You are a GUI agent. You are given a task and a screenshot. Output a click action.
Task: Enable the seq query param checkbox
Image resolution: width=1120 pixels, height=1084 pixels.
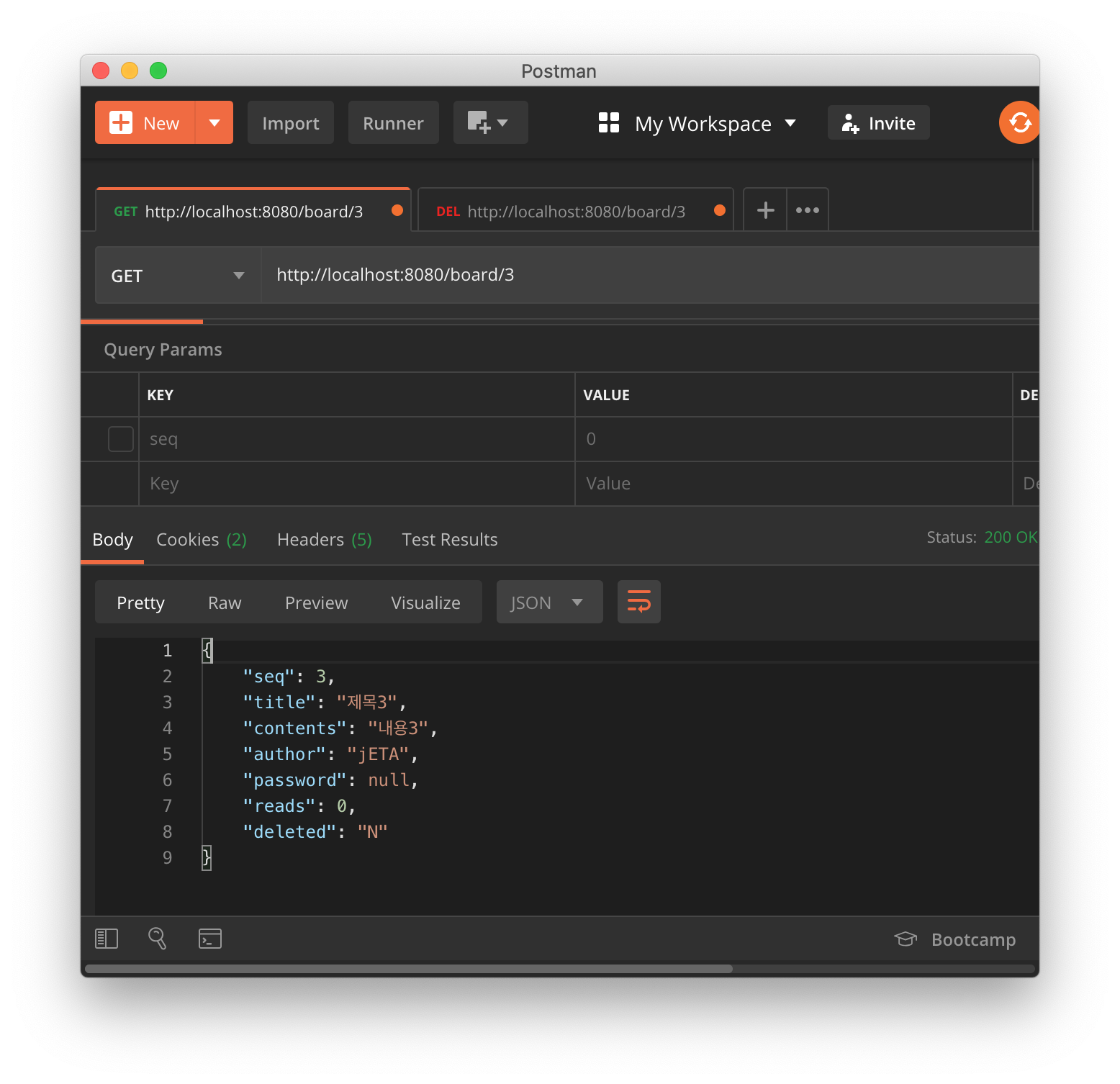pos(121,439)
